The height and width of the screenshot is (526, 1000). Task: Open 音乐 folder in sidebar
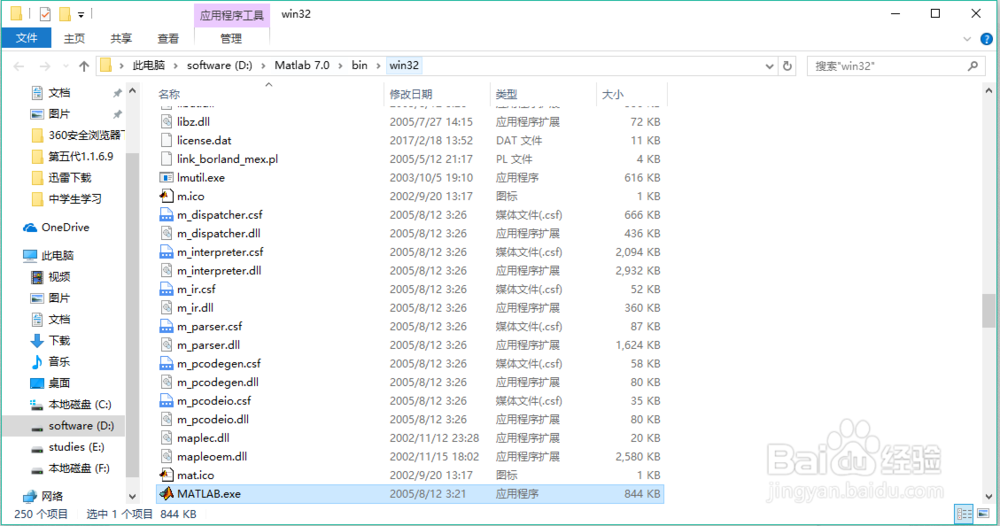click(50, 362)
